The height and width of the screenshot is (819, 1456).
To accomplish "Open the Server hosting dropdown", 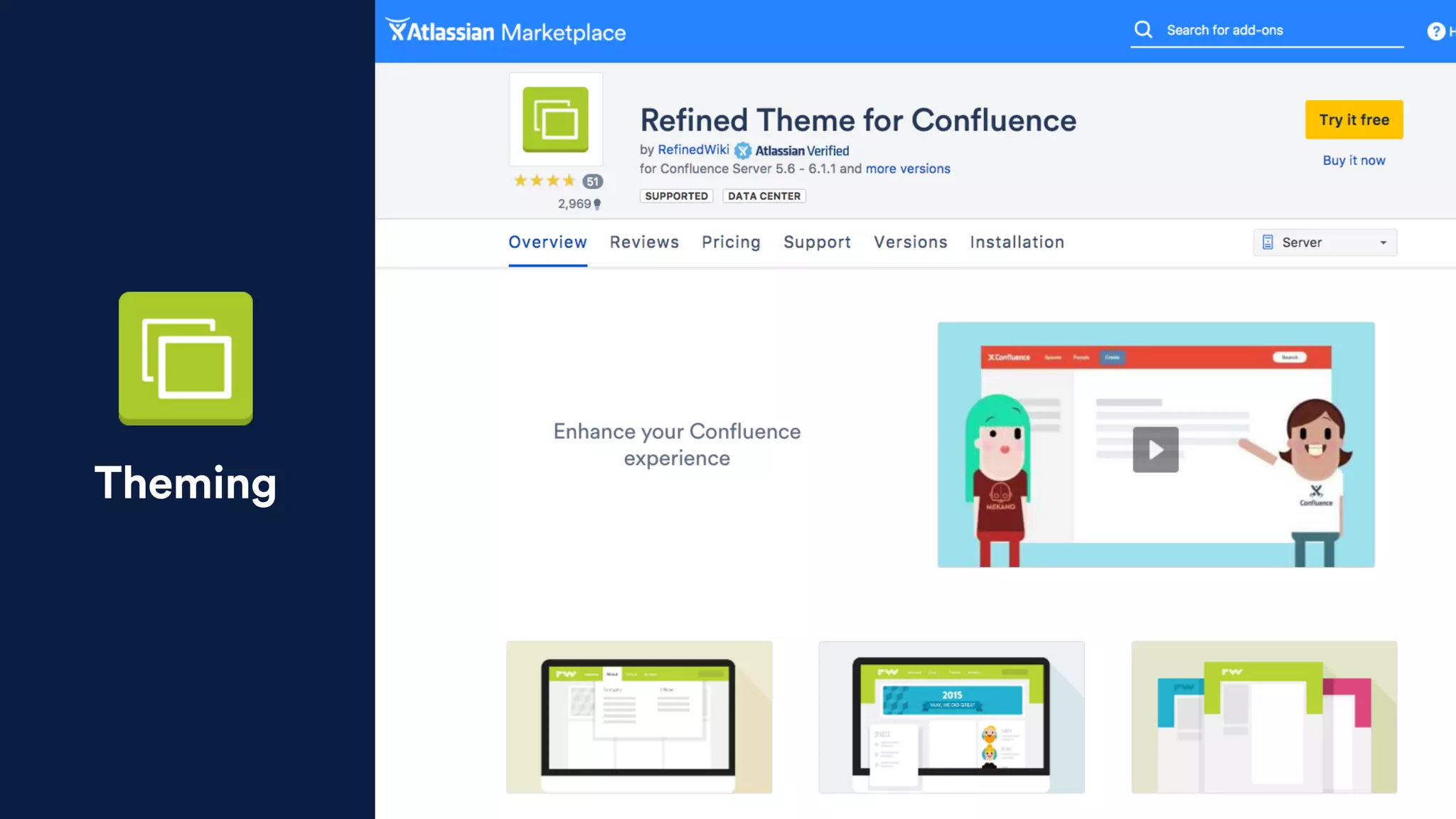I will (x=1324, y=242).
